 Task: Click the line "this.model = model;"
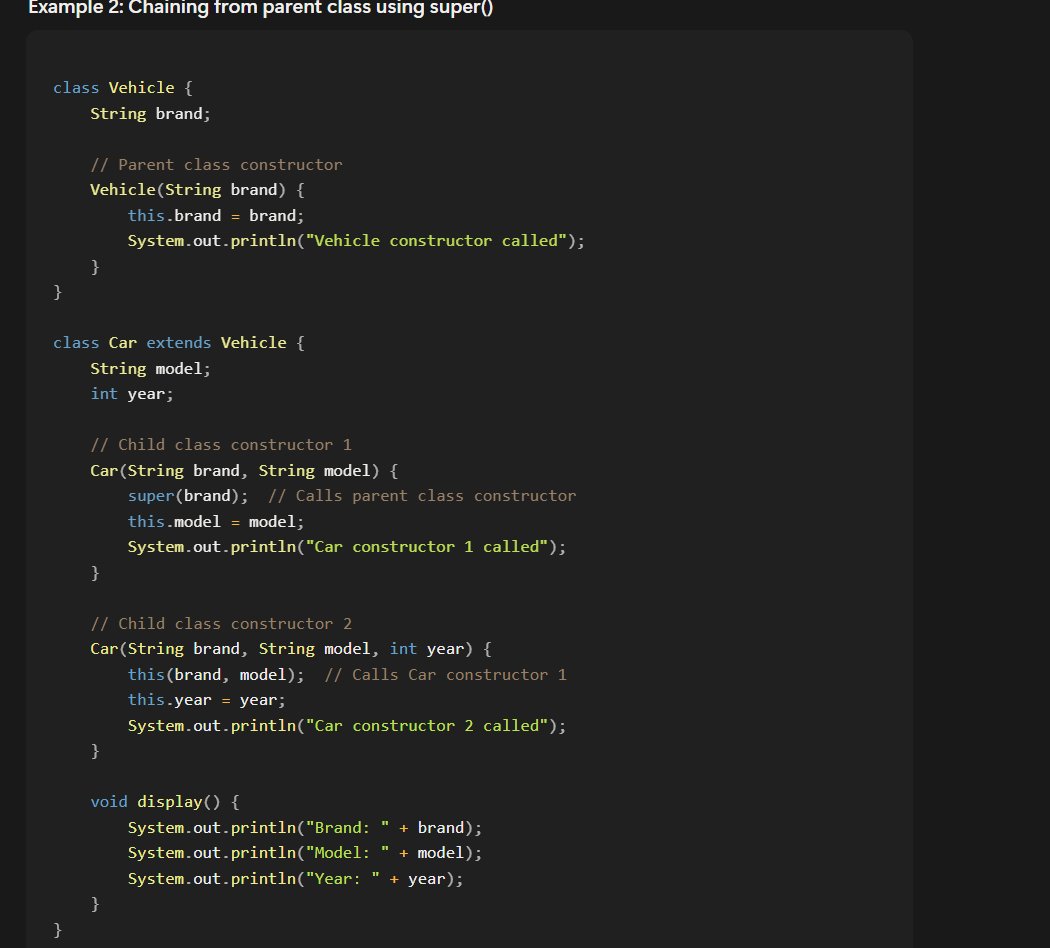click(216, 522)
